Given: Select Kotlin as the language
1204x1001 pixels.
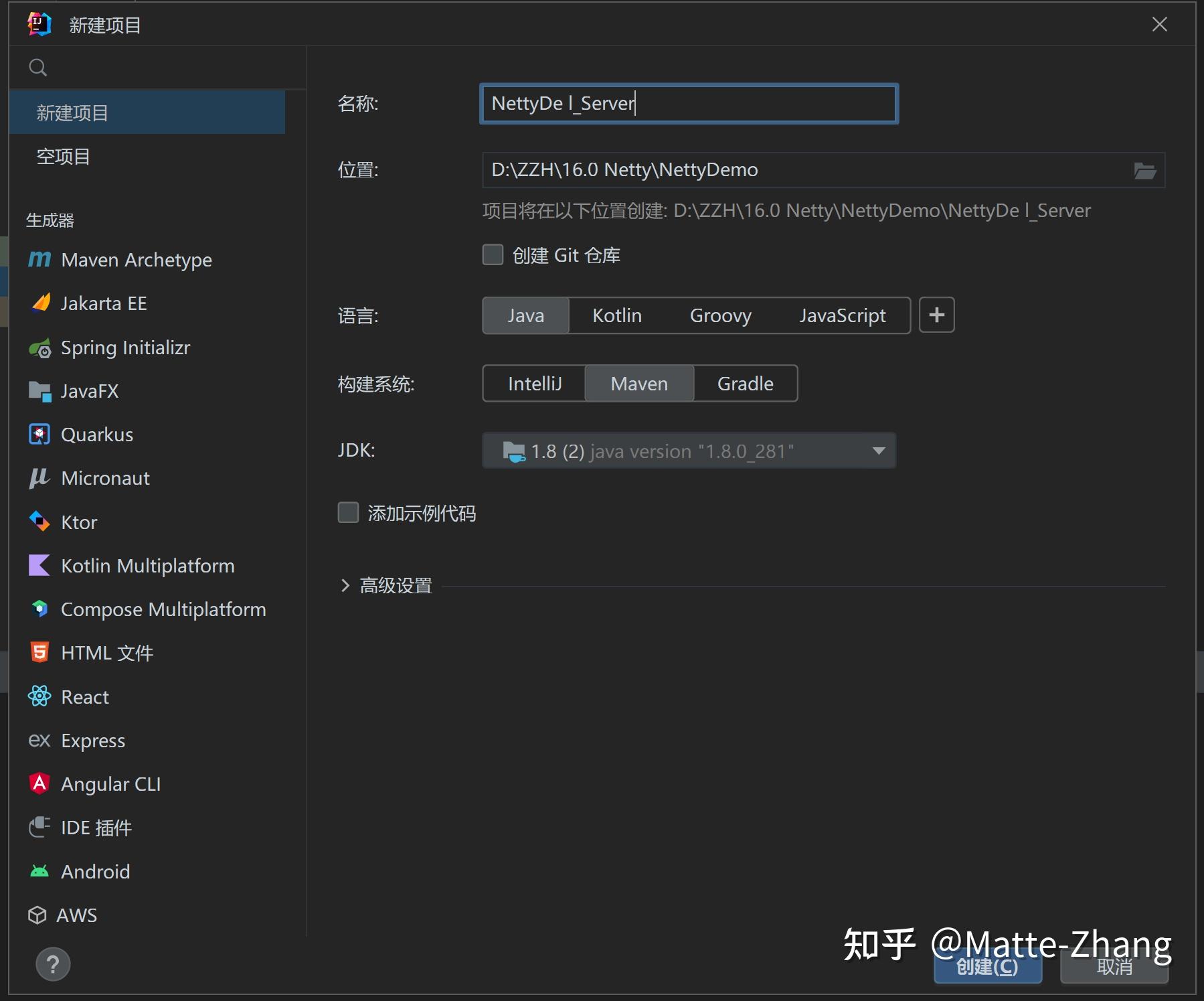Looking at the screenshot, I should [617, 315].
